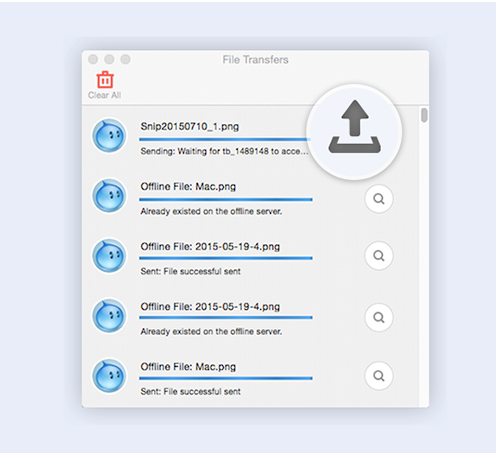Click avatar beside first Offline File: Mac.png
The image size is (496, 453).
coord(109,196)
